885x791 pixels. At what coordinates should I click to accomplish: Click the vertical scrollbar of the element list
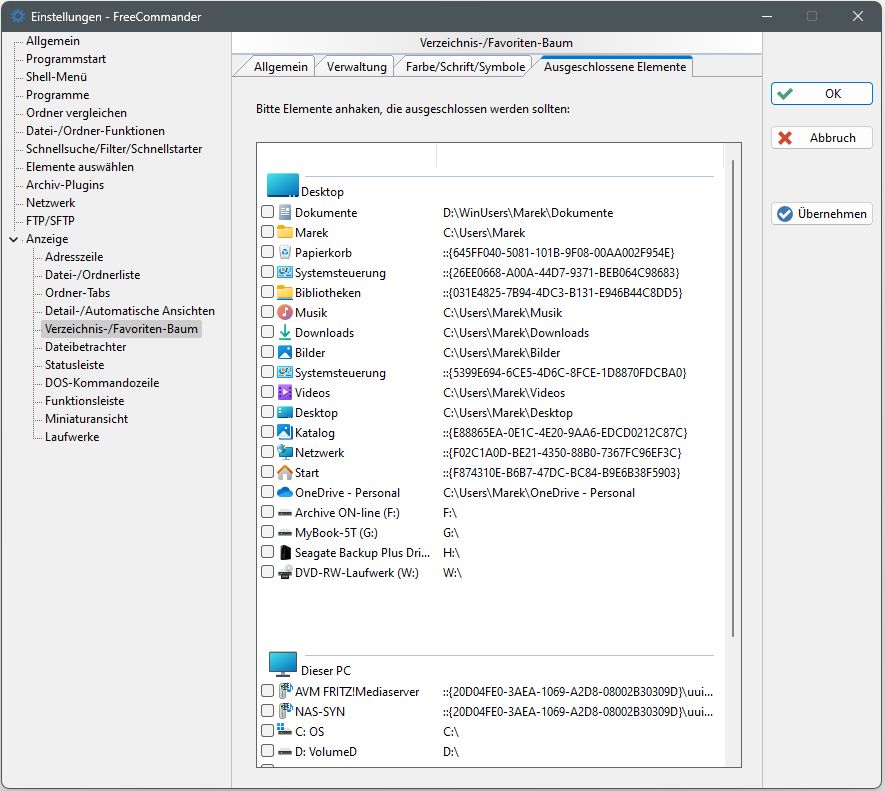coord(733,400)
